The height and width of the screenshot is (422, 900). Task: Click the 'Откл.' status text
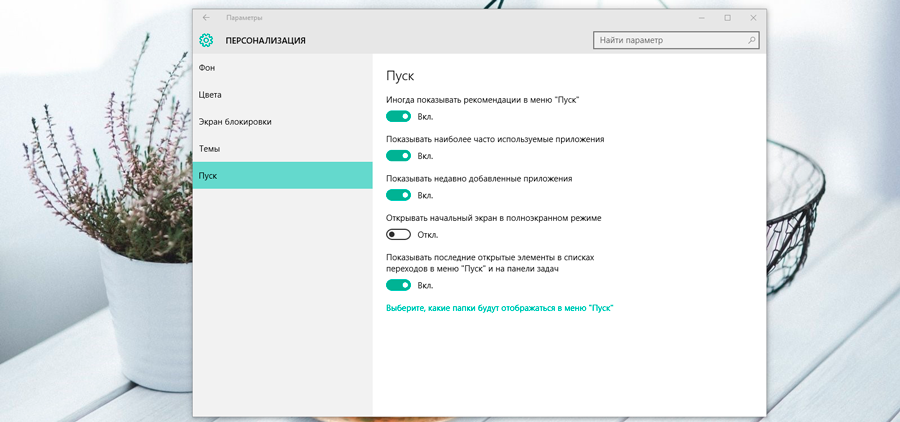click(x=428, y=235)
